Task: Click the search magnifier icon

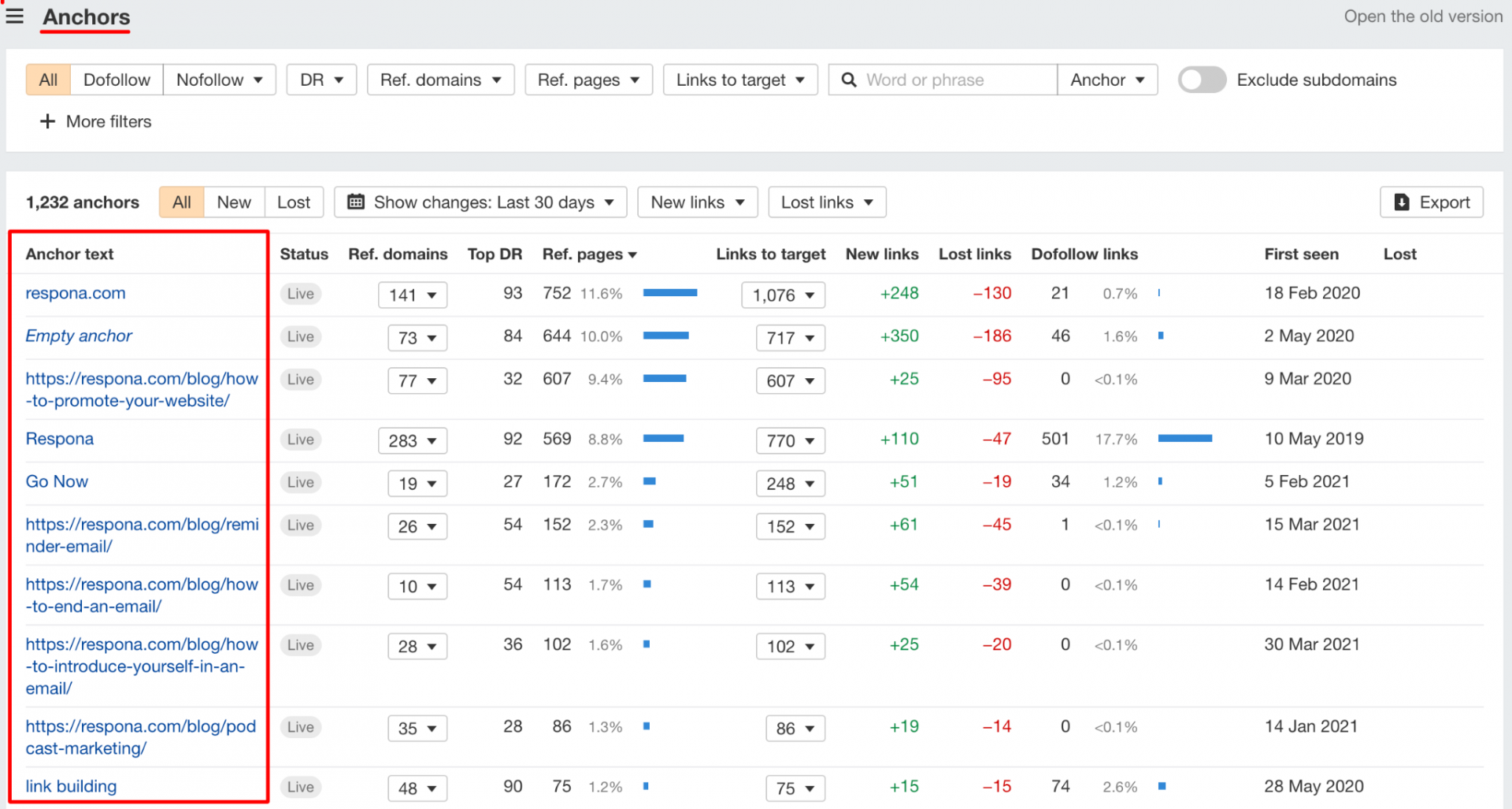Action: click(848, 80)
